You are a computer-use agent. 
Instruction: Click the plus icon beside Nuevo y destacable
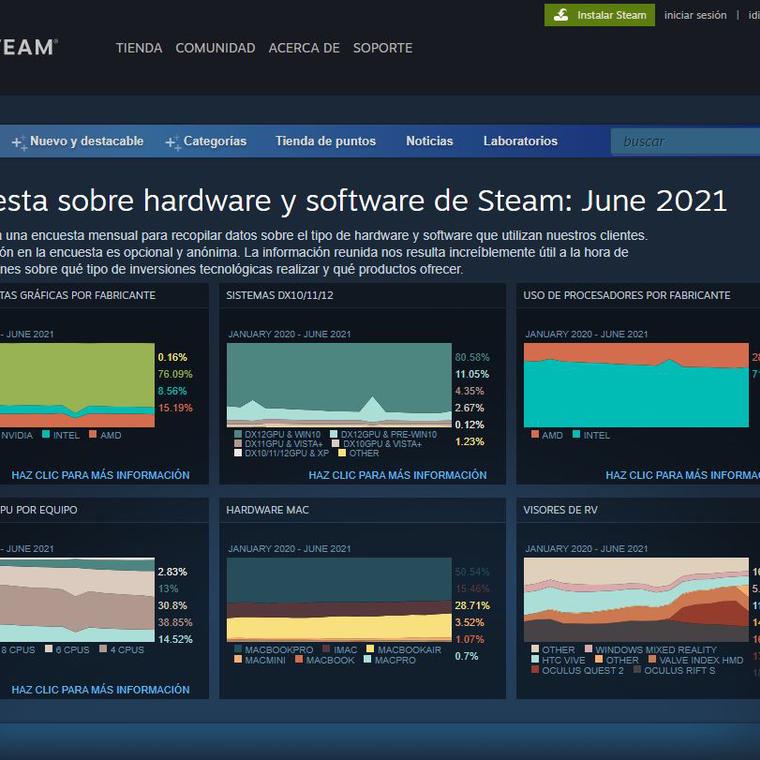pos(18,143)
